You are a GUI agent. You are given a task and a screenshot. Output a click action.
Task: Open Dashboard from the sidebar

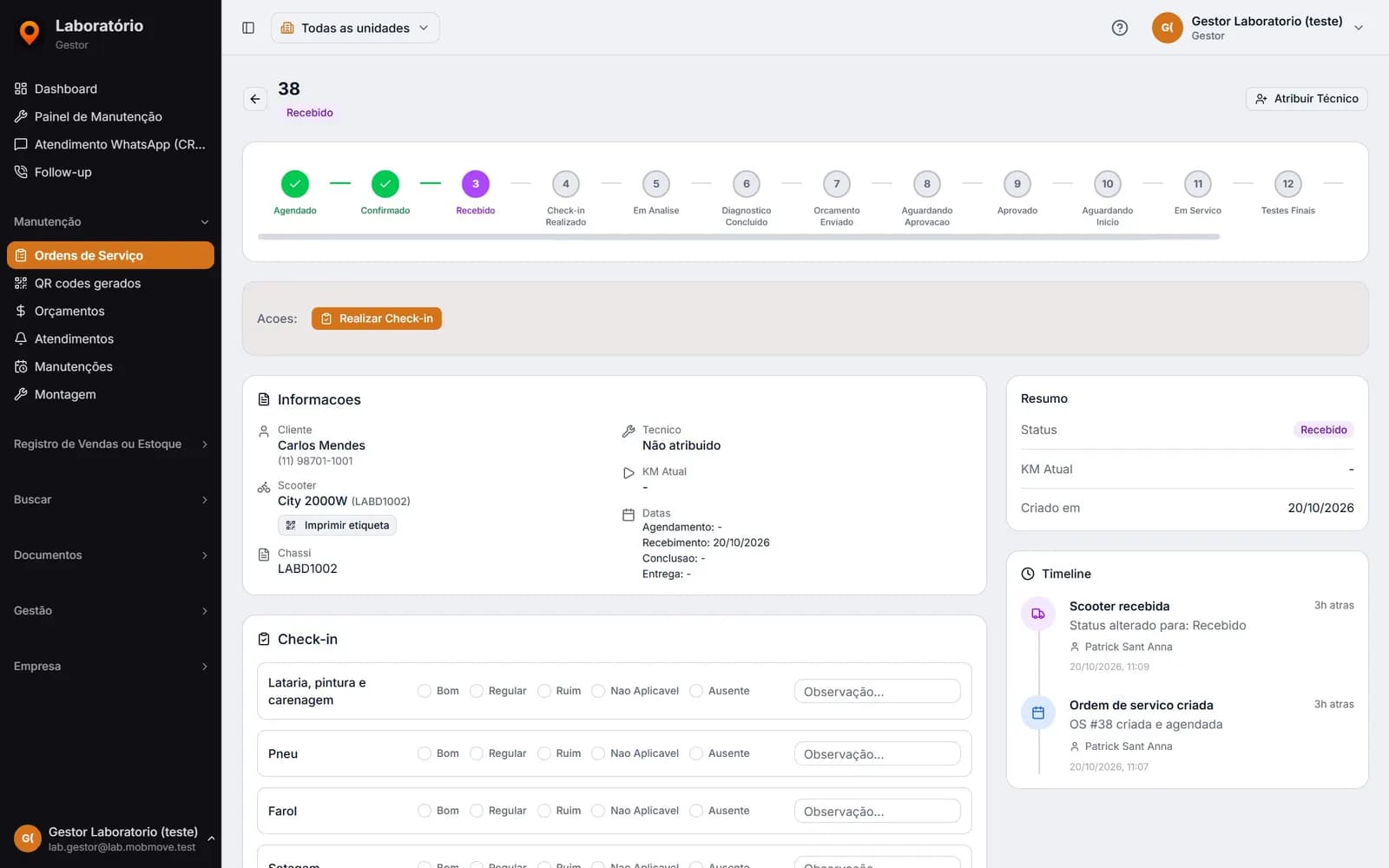pyautogui.click(x=110, y=89)
